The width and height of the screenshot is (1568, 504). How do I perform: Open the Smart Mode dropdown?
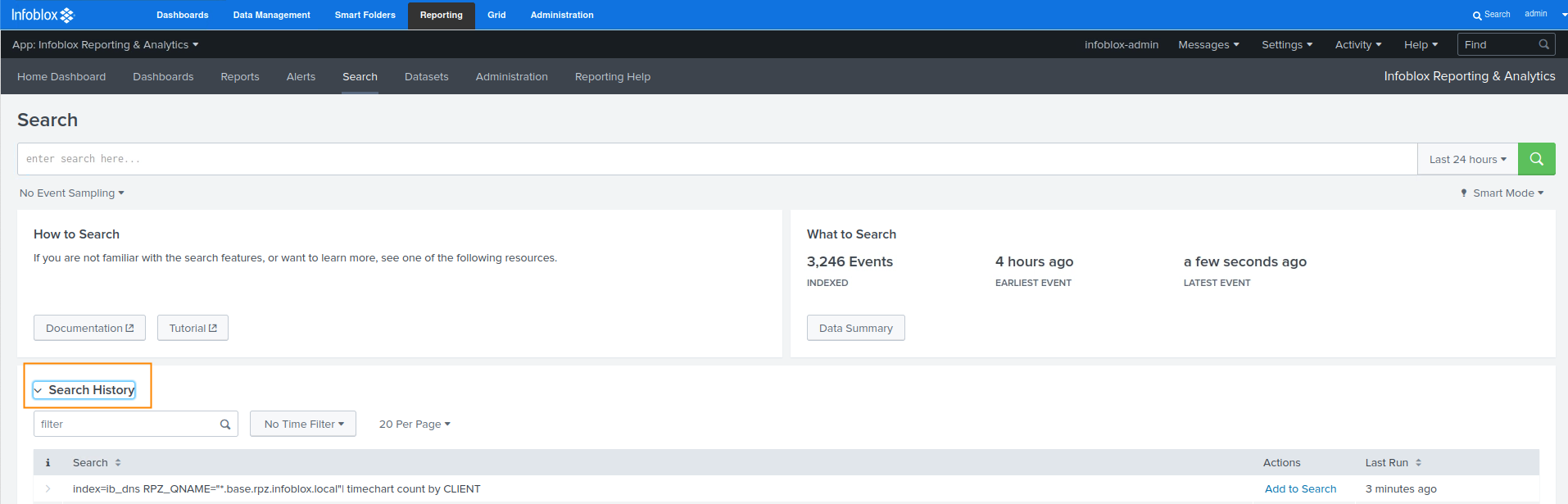click(1502, 193)
